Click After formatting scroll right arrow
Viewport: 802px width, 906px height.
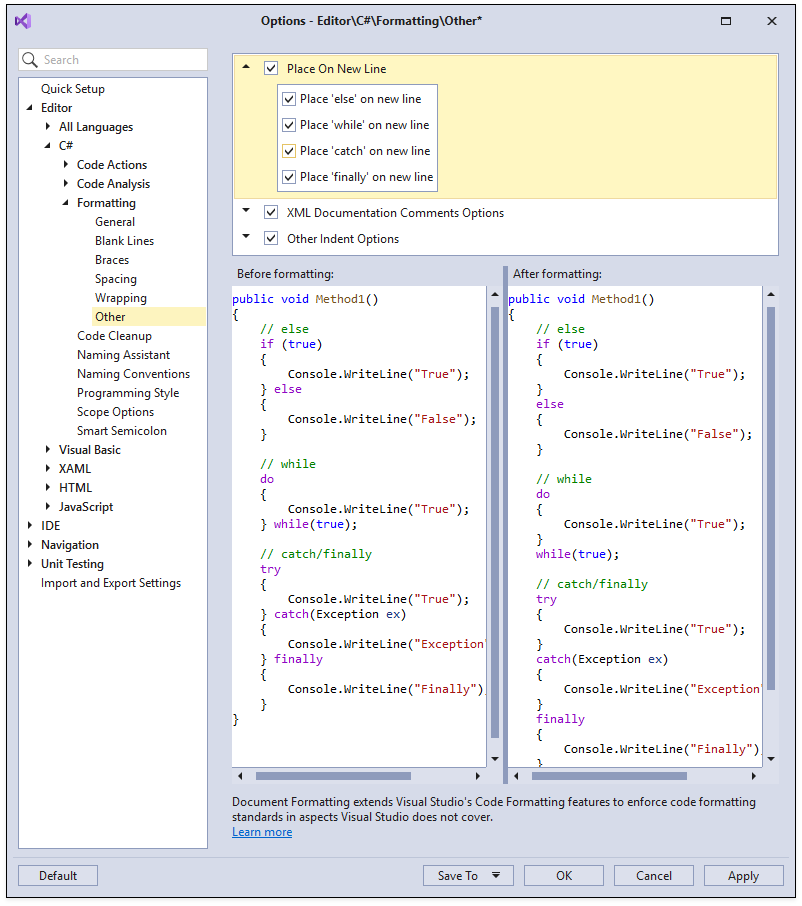(753, 776)
